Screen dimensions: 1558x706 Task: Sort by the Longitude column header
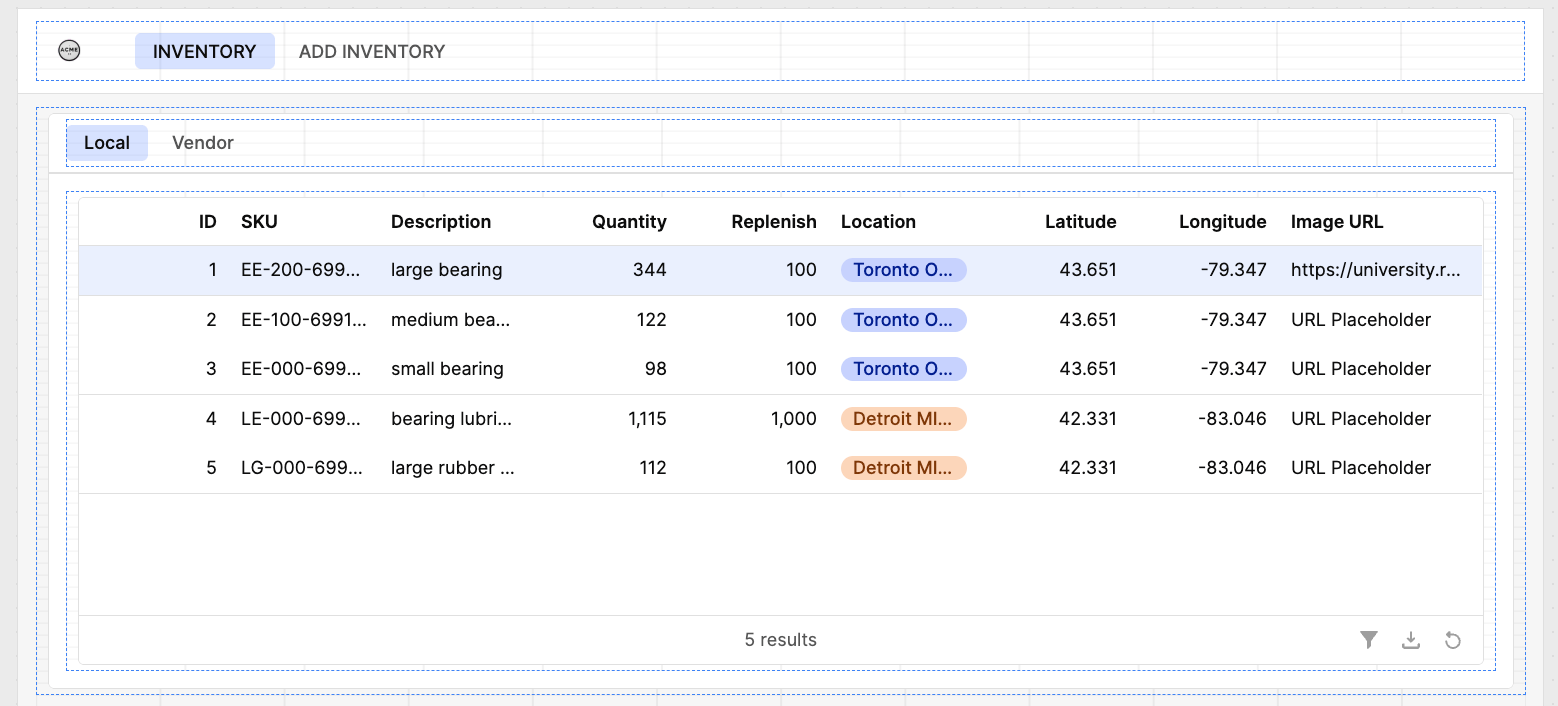point(1223,222)
